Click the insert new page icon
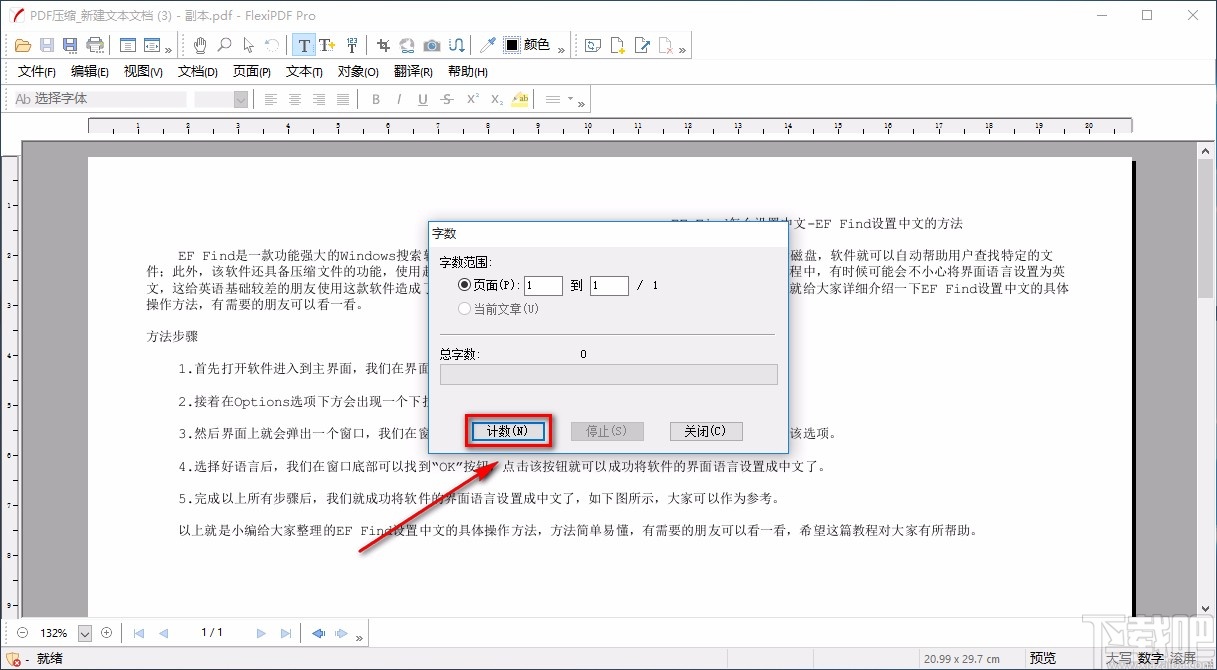This screenshot has height=670, width=1217. (619, 45)
